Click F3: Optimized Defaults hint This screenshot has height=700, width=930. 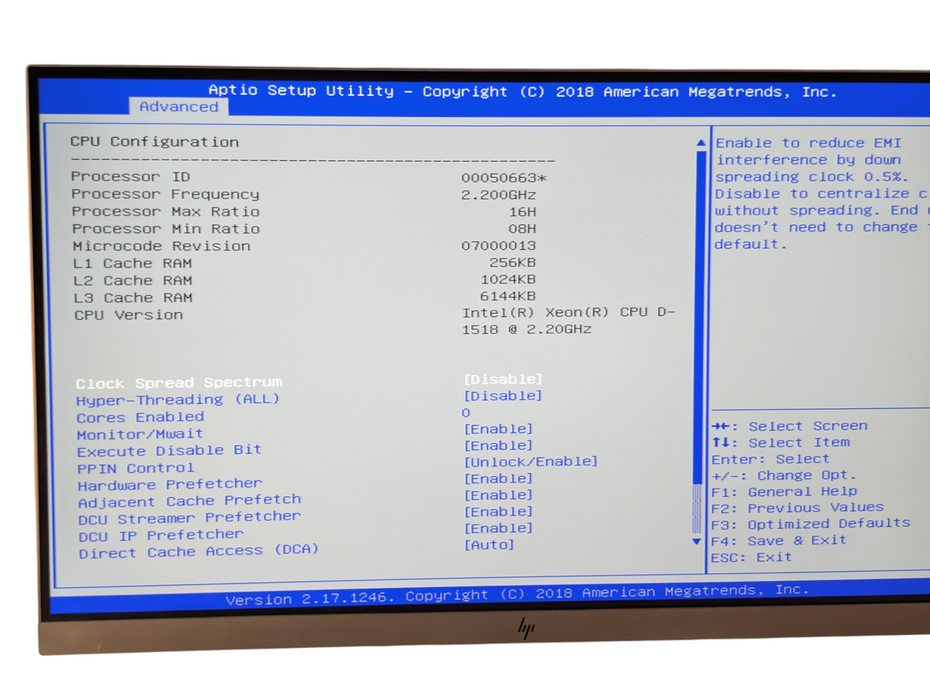[810, 524]
